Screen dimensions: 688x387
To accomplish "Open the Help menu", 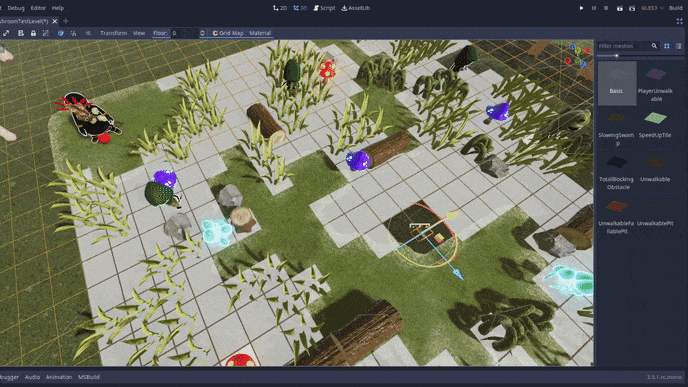I will click(x=57, y=8).
